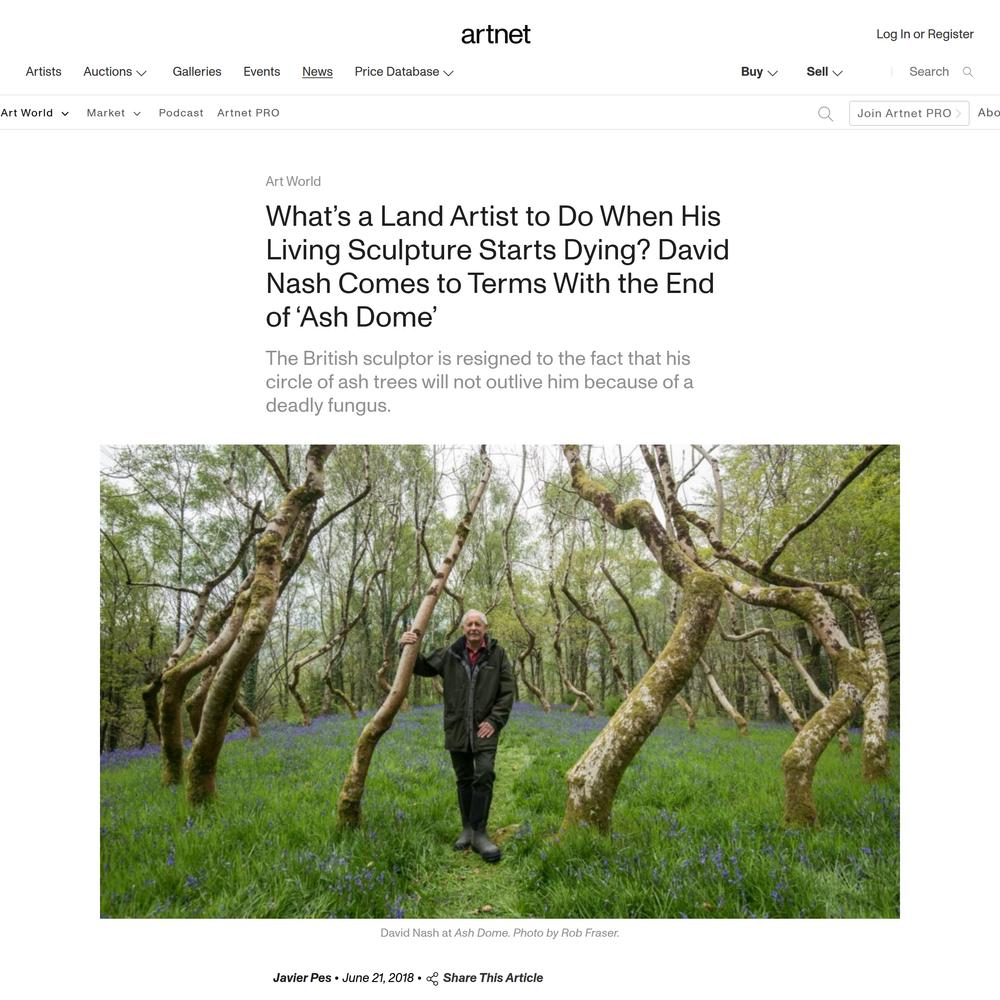Click the Log In or Register link
The height and width of the screenshot is (1000, 1000).
(x=925, y=34)
